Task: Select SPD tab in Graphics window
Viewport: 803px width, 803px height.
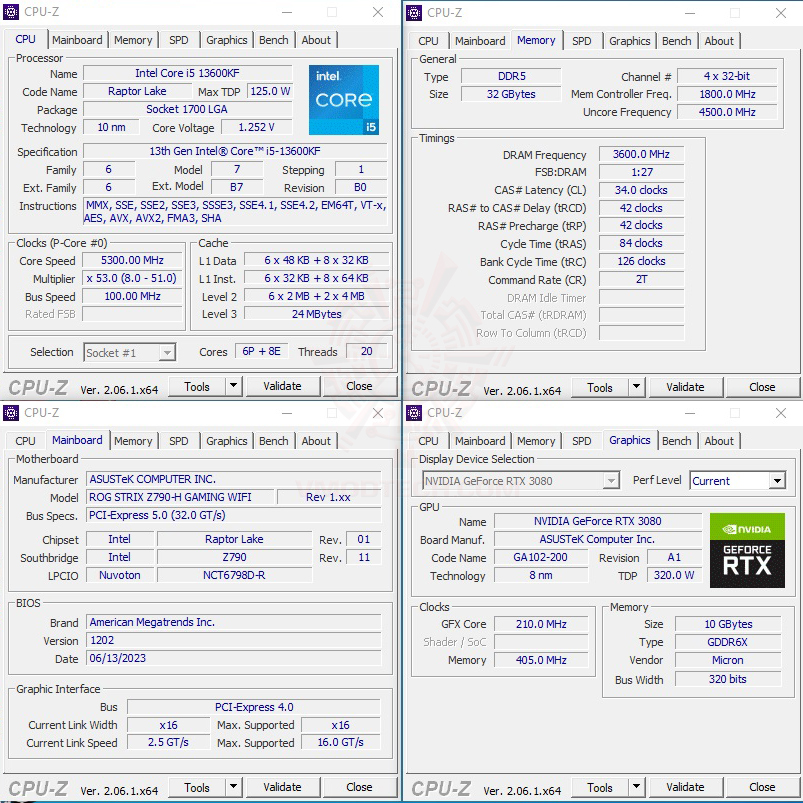Action: (x=582, y=441)
